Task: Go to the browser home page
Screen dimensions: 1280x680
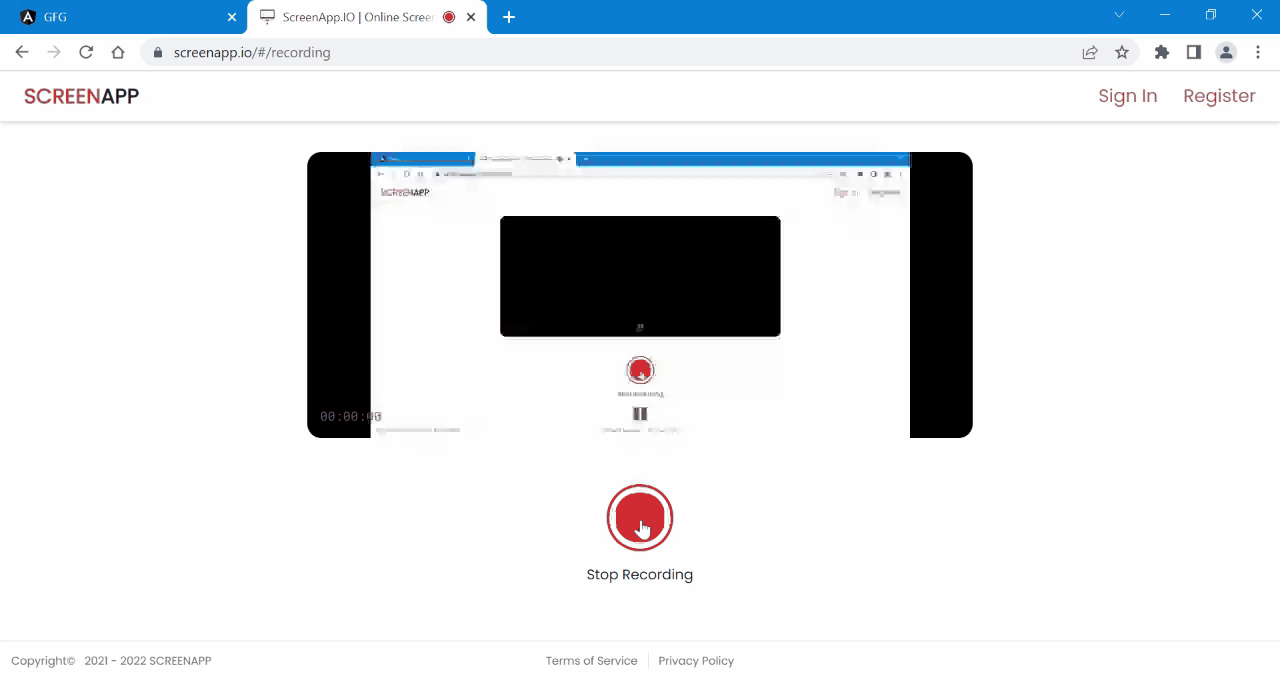Action: (118, 52)
